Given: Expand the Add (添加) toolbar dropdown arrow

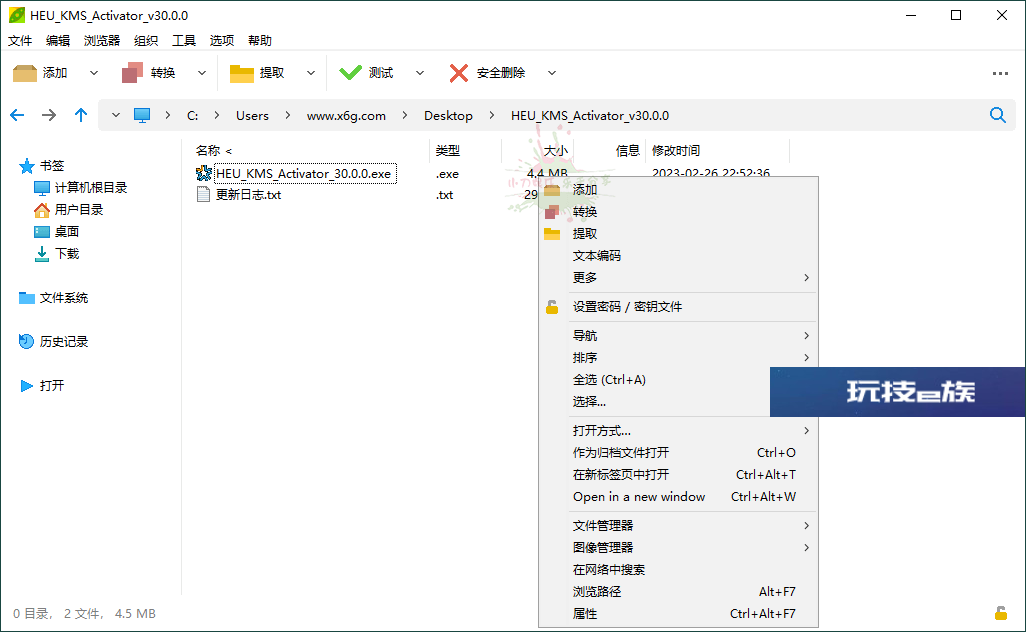Looking at the screenshot, I should pos(94,73).
